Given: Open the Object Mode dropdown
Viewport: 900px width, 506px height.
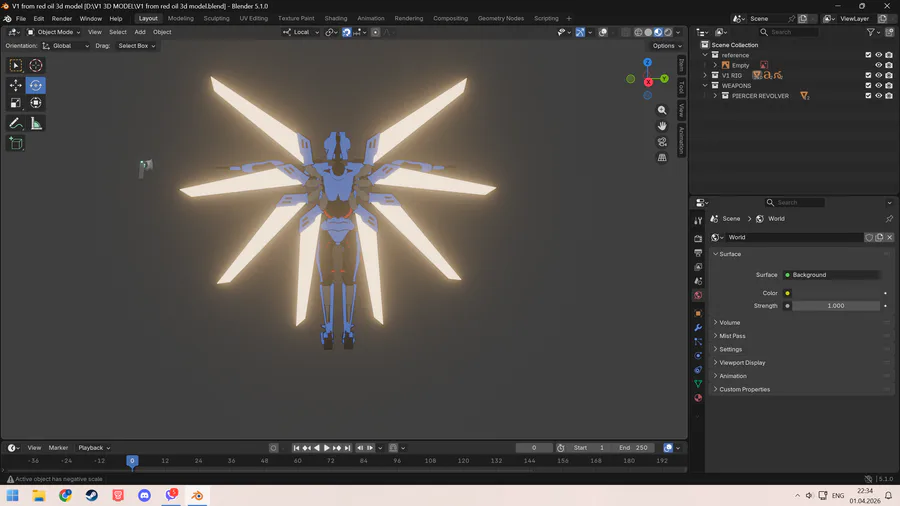Looking at the screenshot, I should coord(54,32).
